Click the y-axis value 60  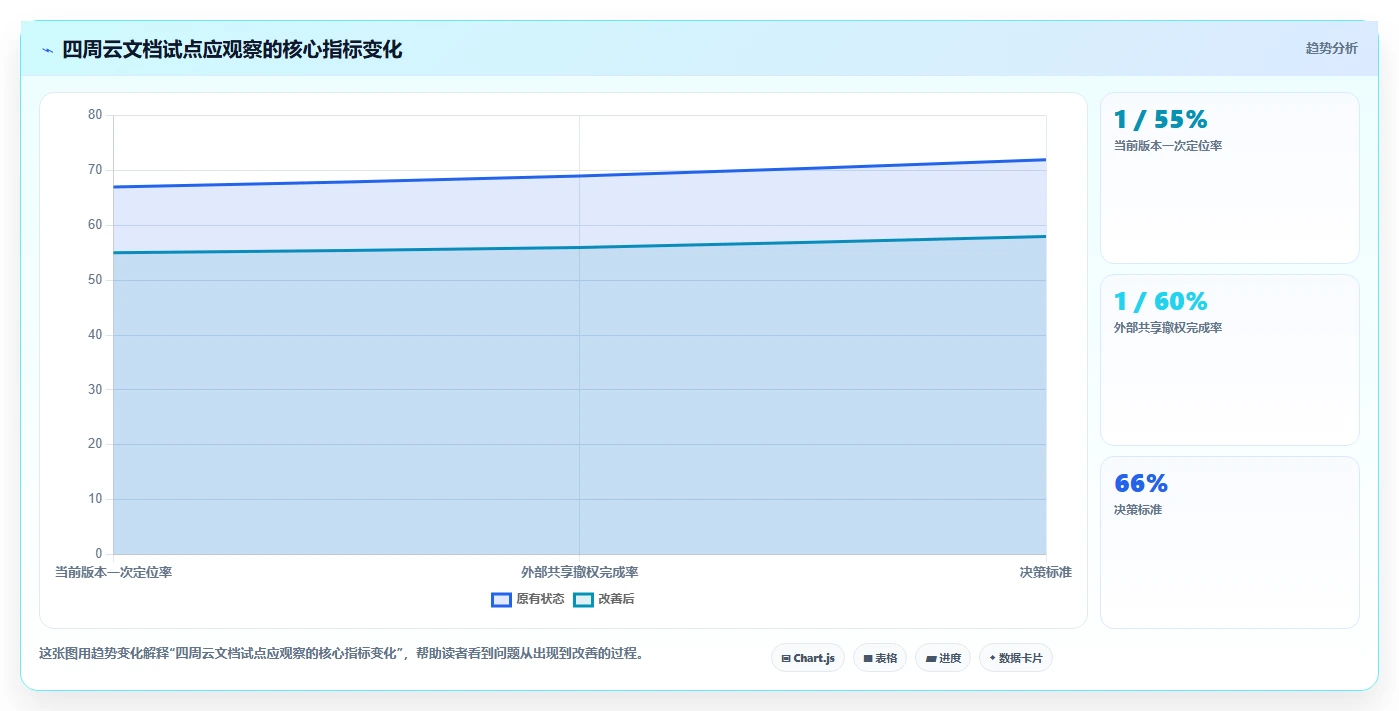95,225
